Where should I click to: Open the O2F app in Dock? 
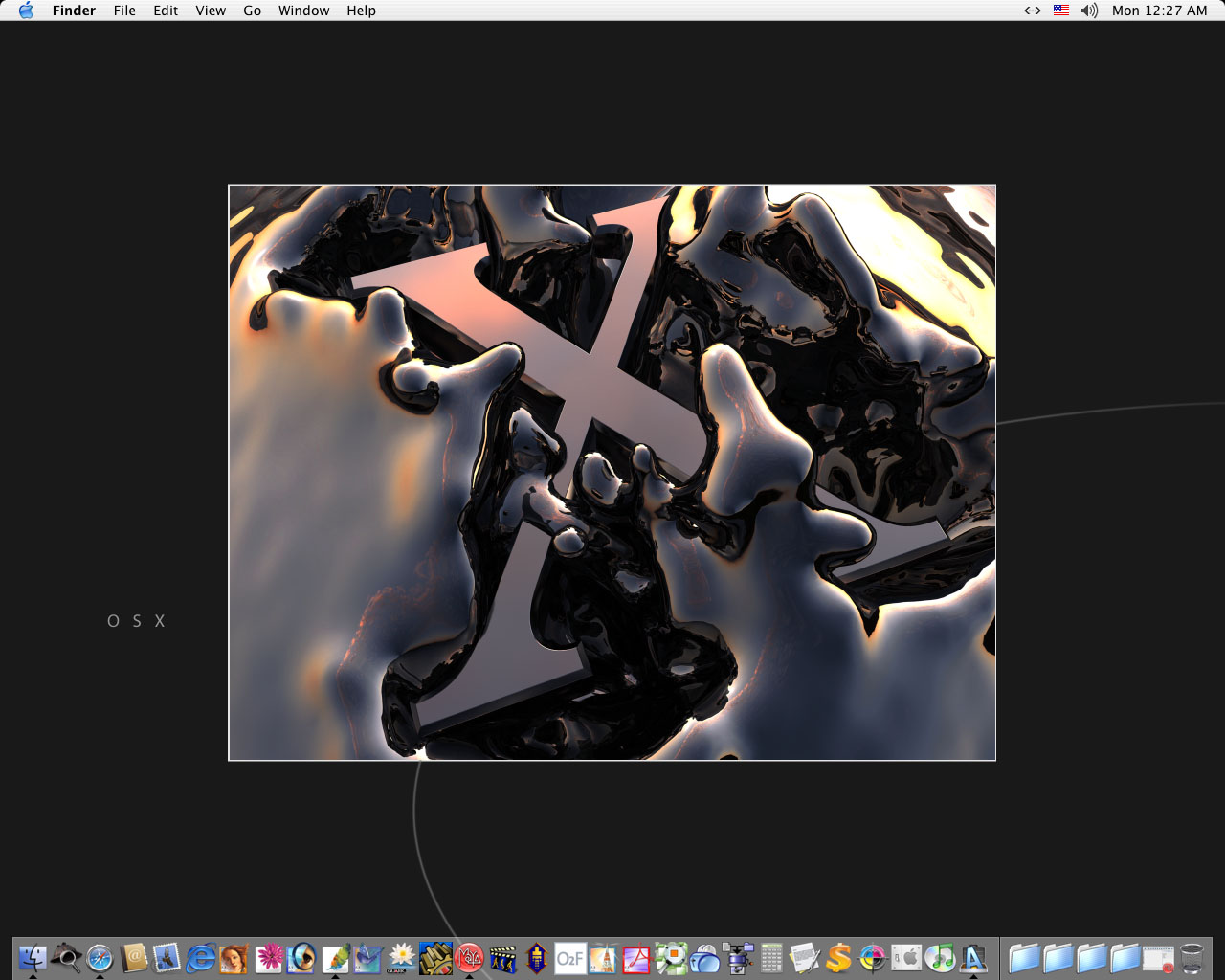coord(569,957)
